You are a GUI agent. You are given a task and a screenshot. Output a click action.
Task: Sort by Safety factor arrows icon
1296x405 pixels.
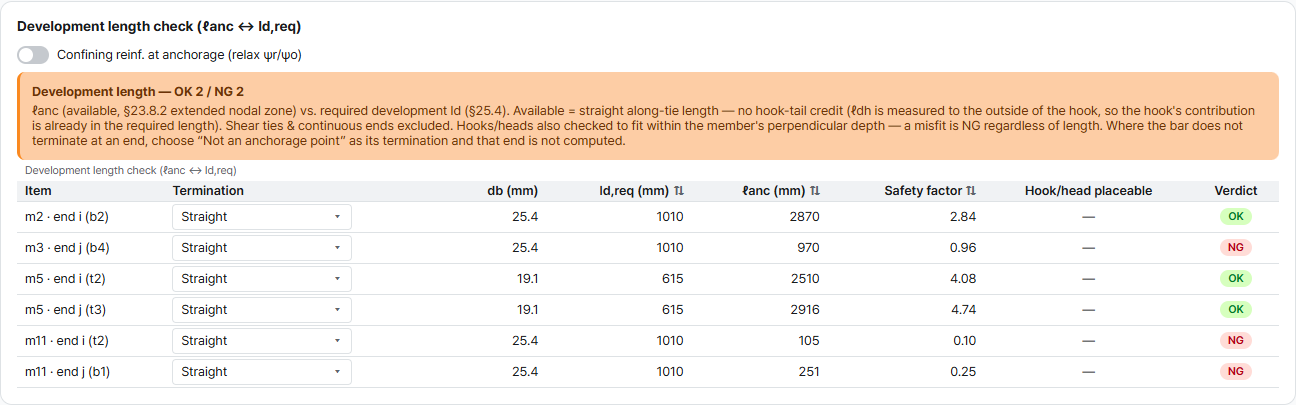[x=971, y=191]
